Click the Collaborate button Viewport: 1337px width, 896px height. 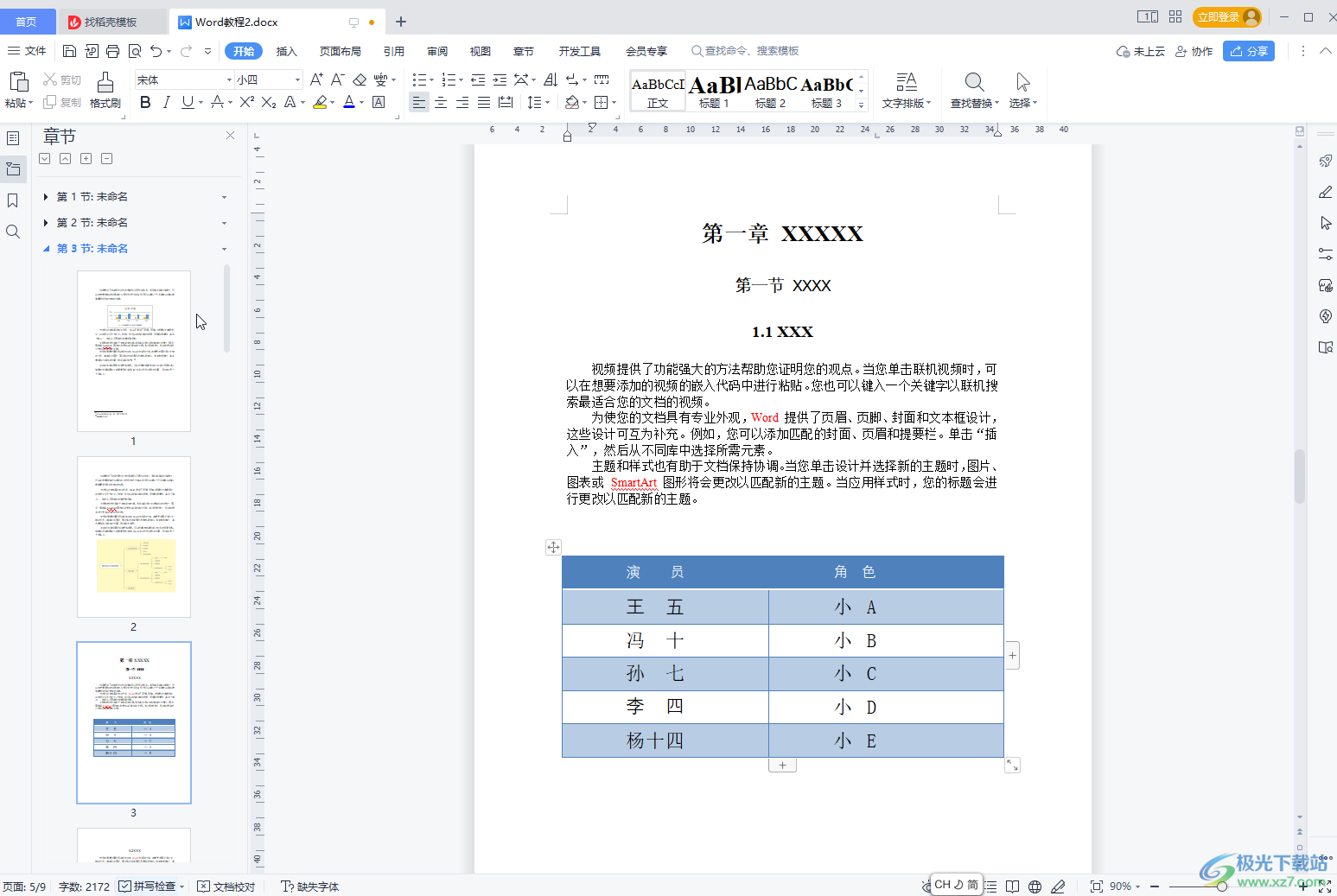(1194, 51)
